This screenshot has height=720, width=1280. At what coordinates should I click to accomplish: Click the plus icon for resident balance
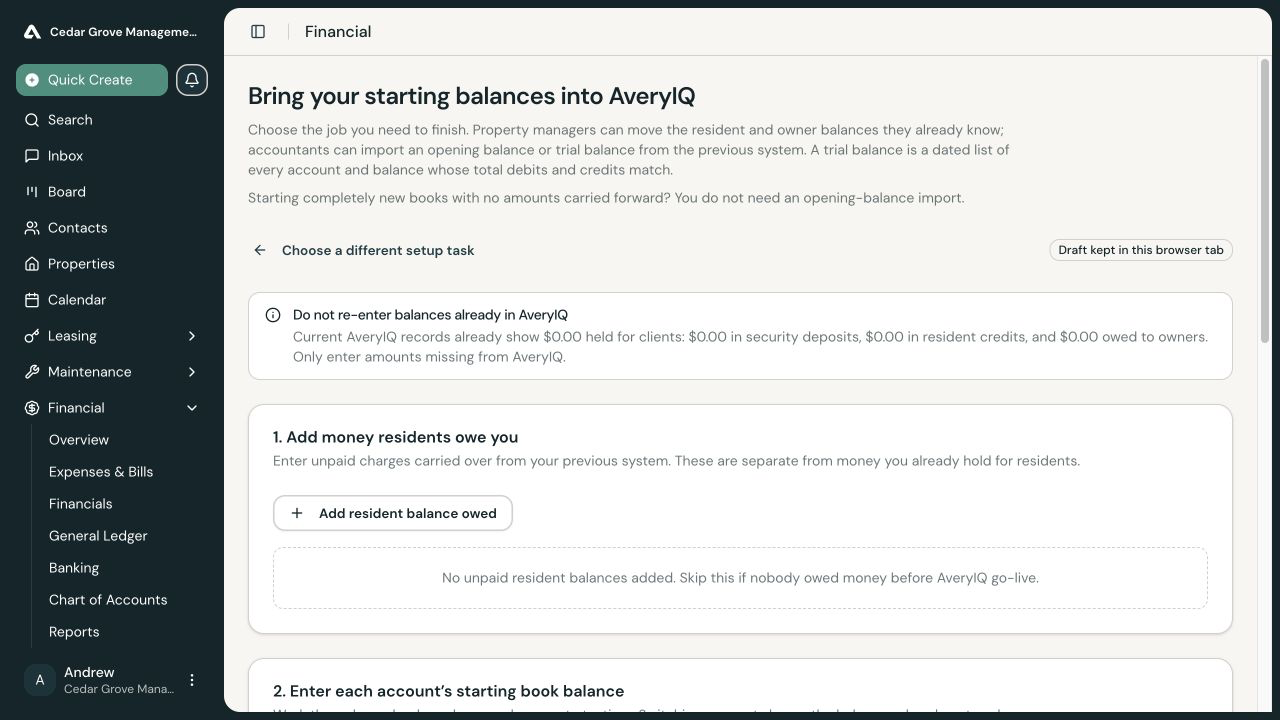point(297,513)
